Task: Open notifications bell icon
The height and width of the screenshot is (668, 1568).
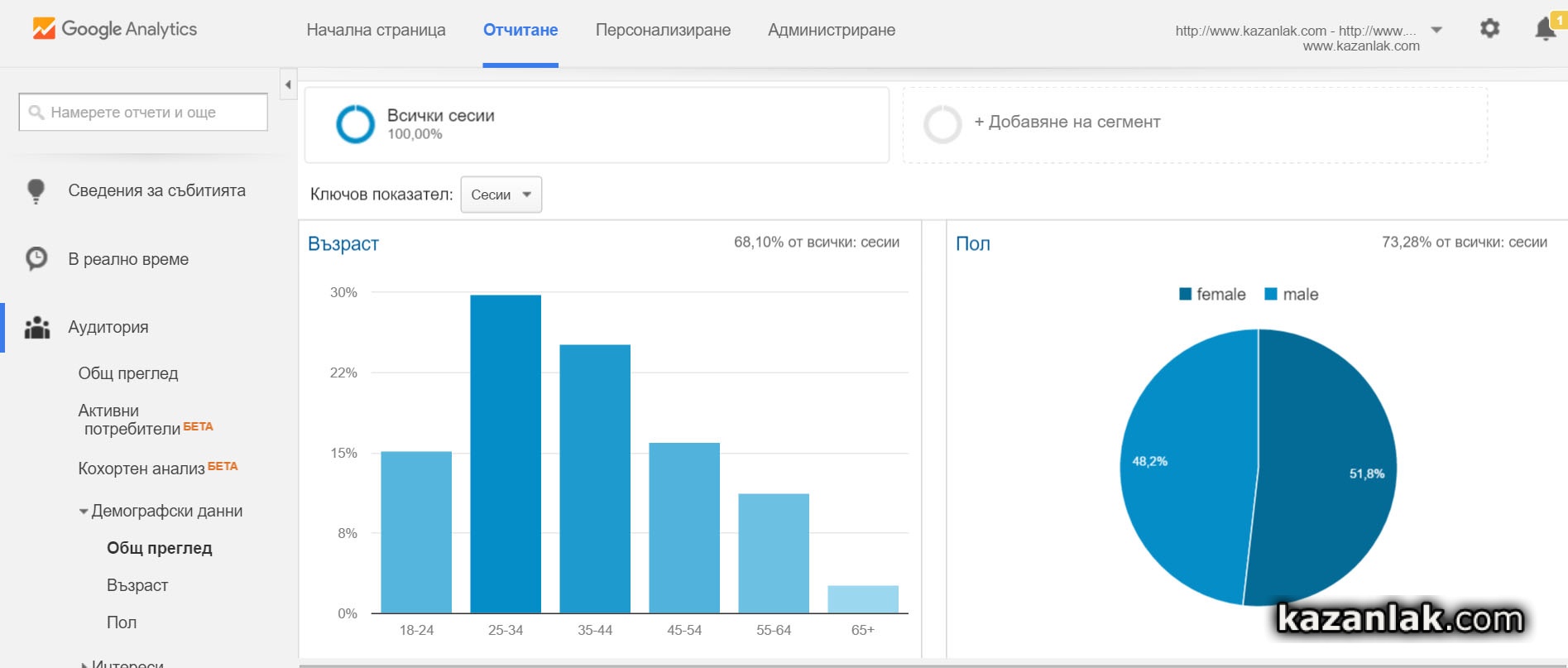Action: (1544, 29)
